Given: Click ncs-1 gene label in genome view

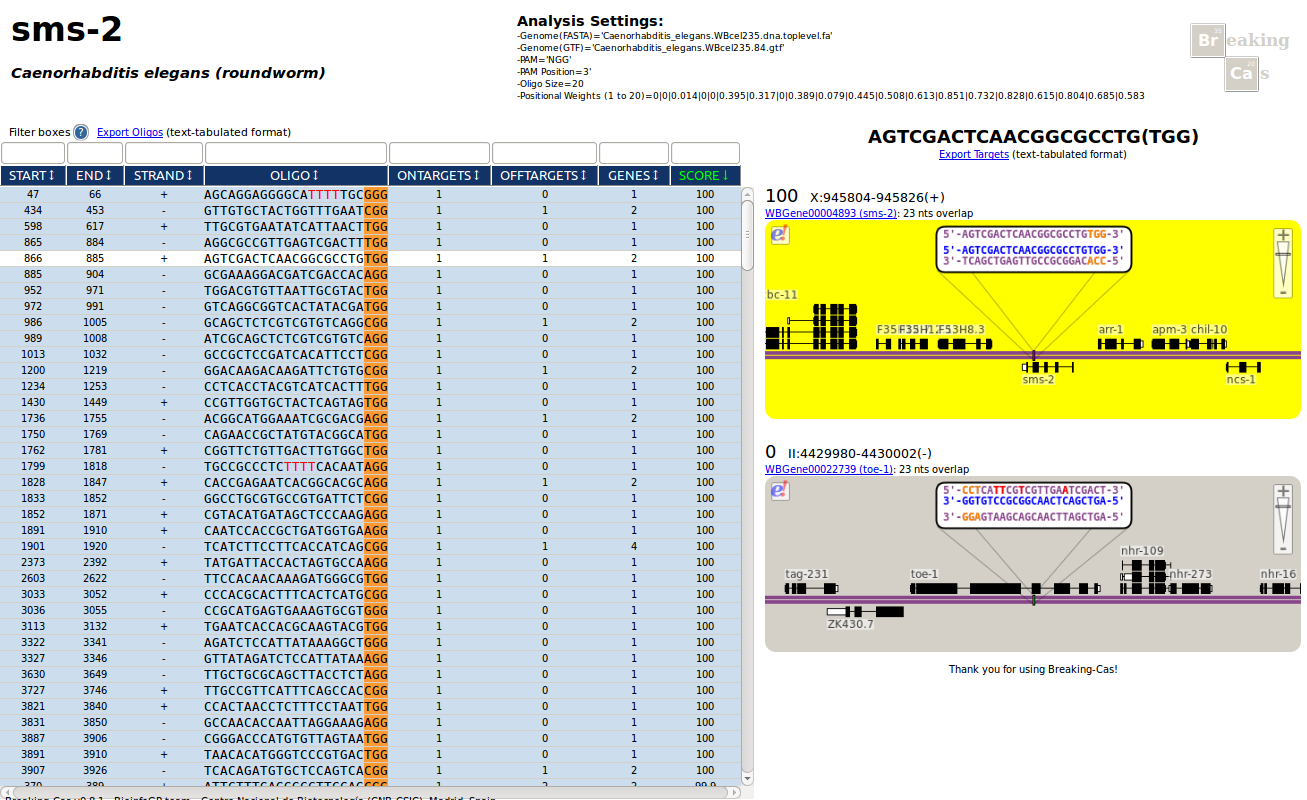Looking at the screenshot, I should coord(1241,379).
